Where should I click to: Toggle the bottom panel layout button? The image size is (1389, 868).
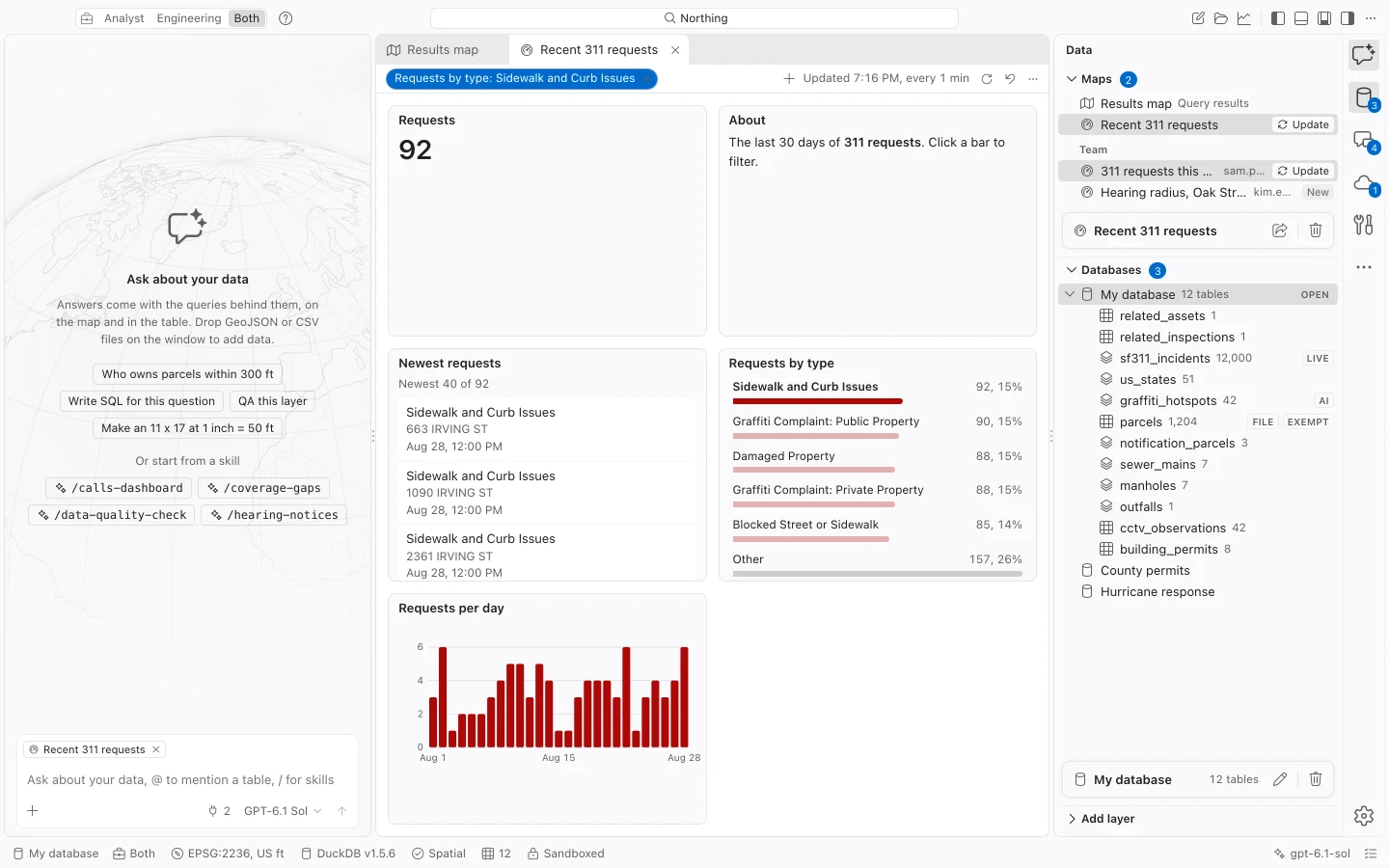[x=1301, y=18]
